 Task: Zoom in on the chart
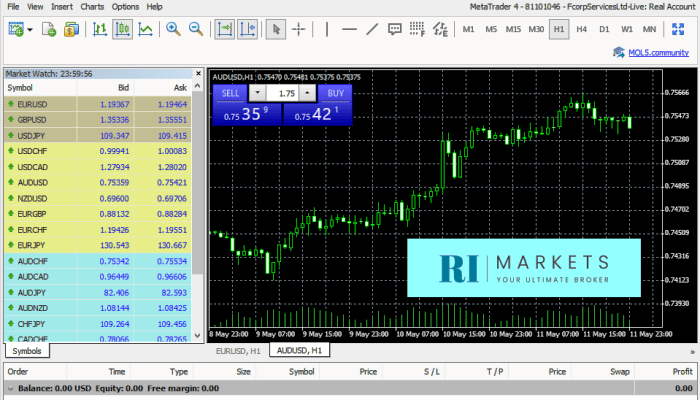(x=173, y=29)
